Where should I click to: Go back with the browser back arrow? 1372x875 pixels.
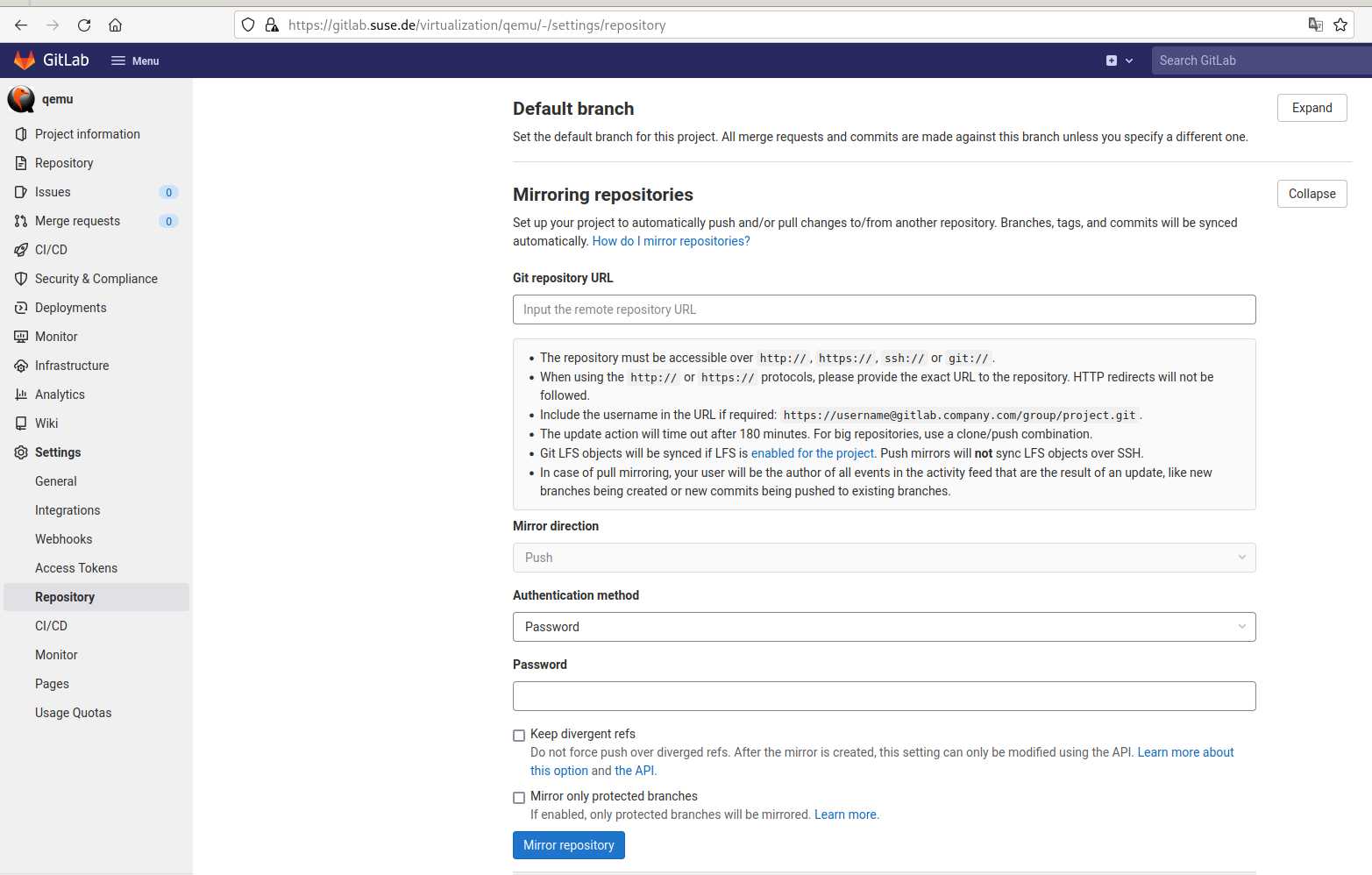pos(21,25)
